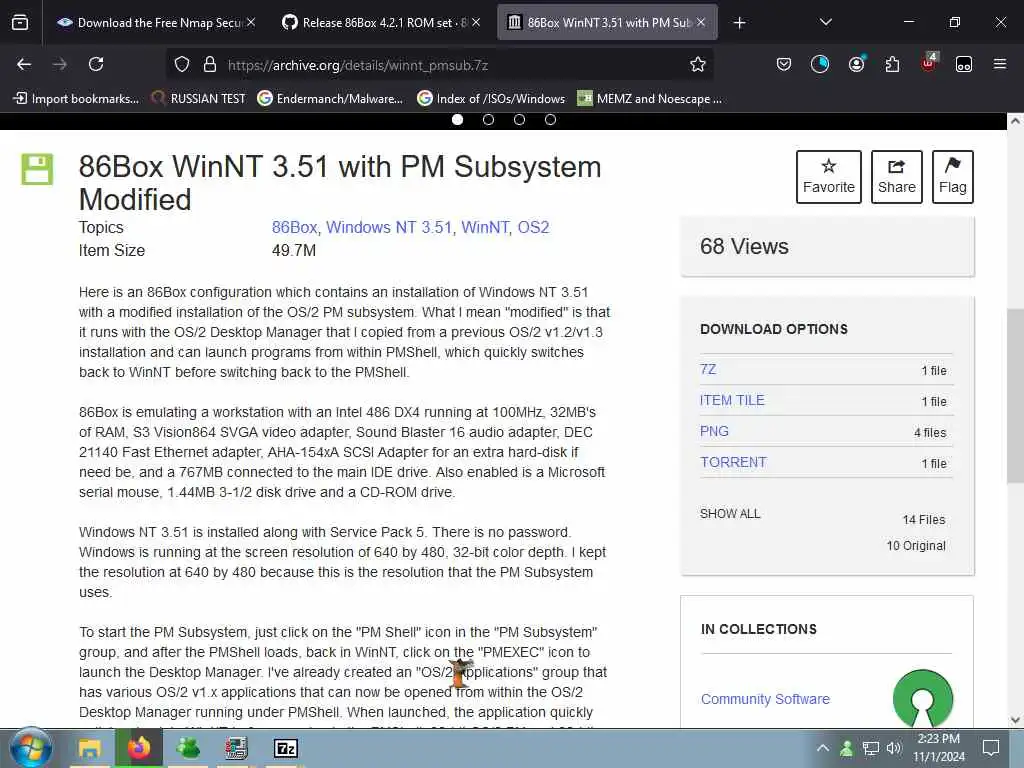The image size is (1024, 768).
Task: Click SHOW ALL download files
Action: click(x=730, y=514)
